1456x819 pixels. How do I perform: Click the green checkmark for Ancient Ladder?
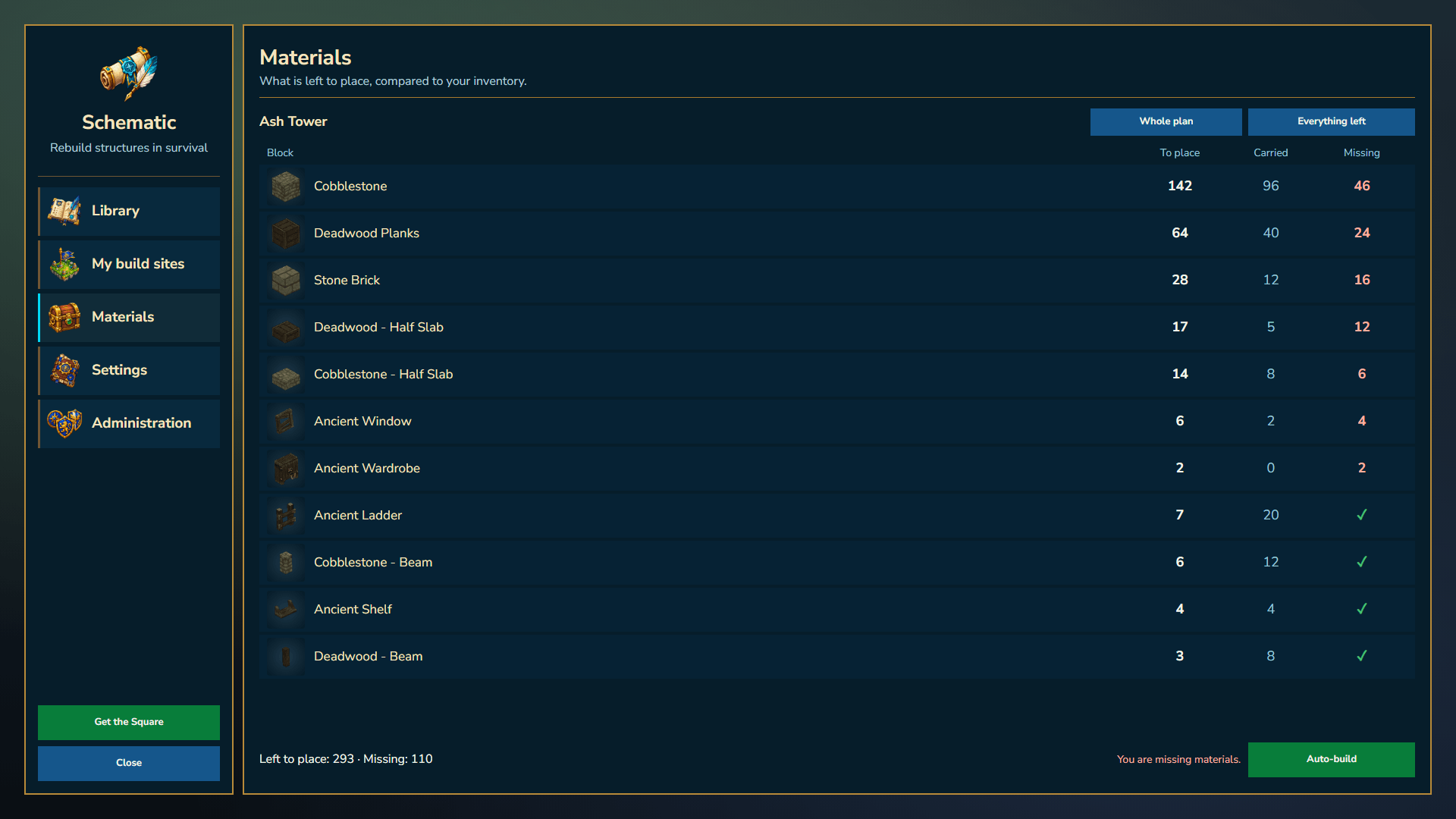(1362, 515)
